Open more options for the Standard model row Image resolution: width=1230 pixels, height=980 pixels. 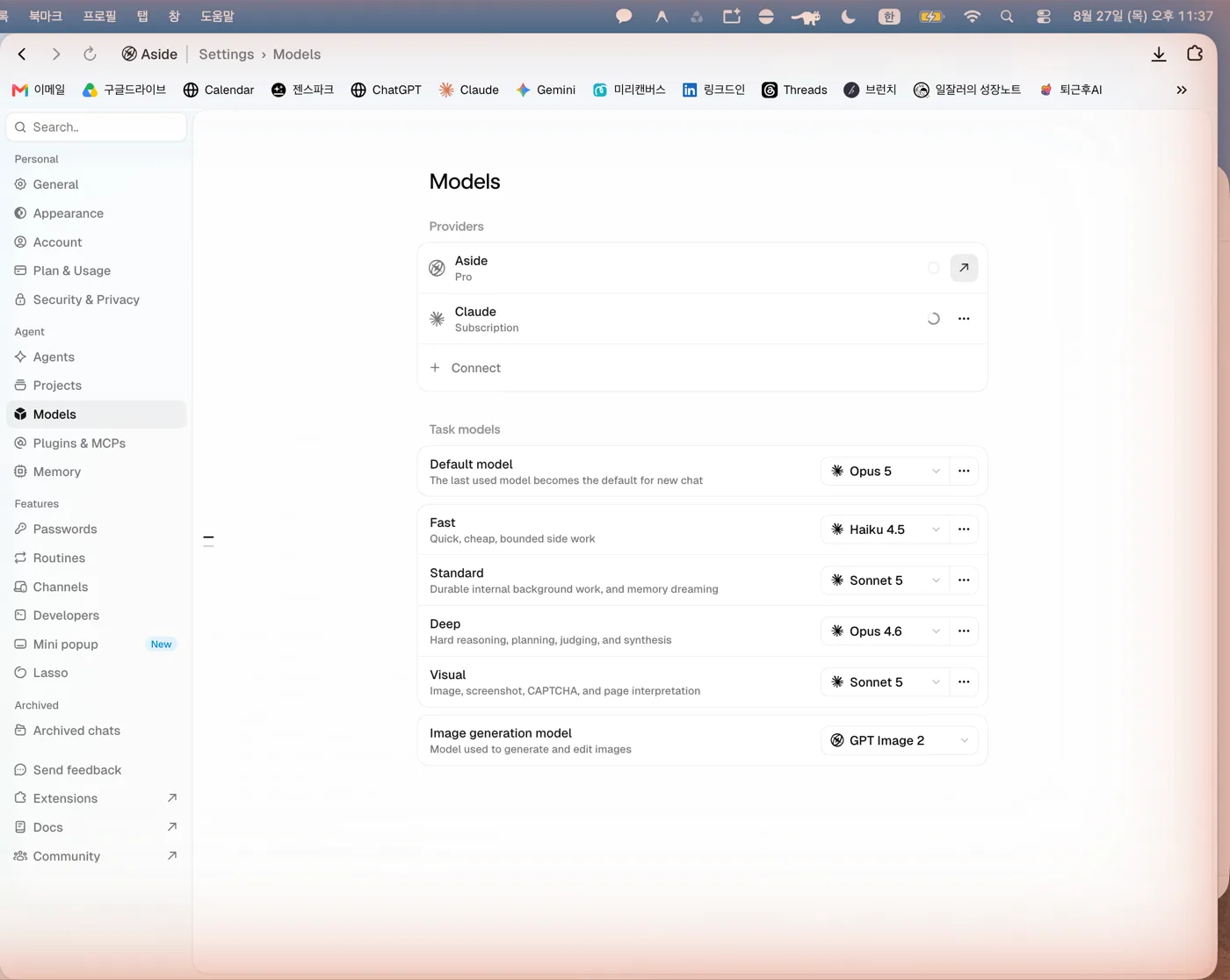[x=964, y=580]
